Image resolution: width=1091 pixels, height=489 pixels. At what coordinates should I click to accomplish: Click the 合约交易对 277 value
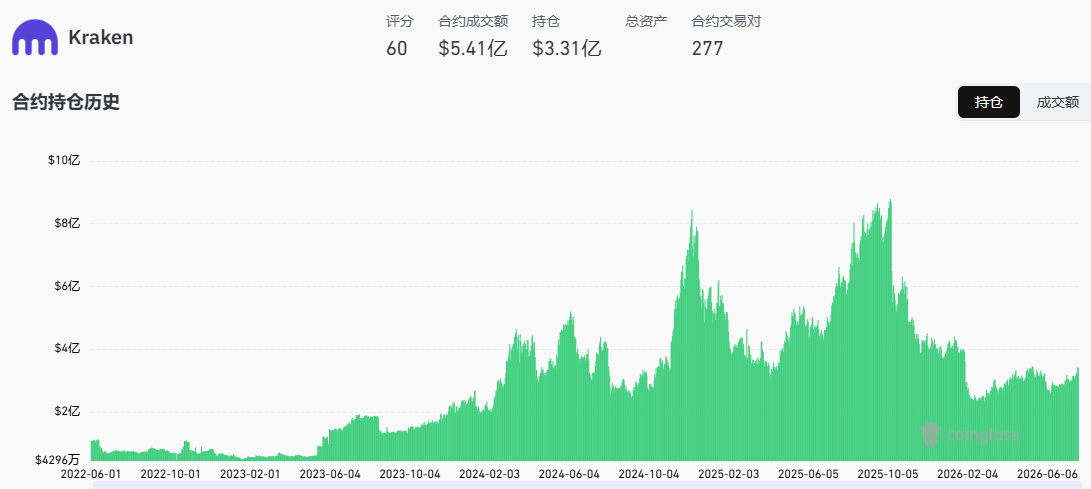coord(708,49)
